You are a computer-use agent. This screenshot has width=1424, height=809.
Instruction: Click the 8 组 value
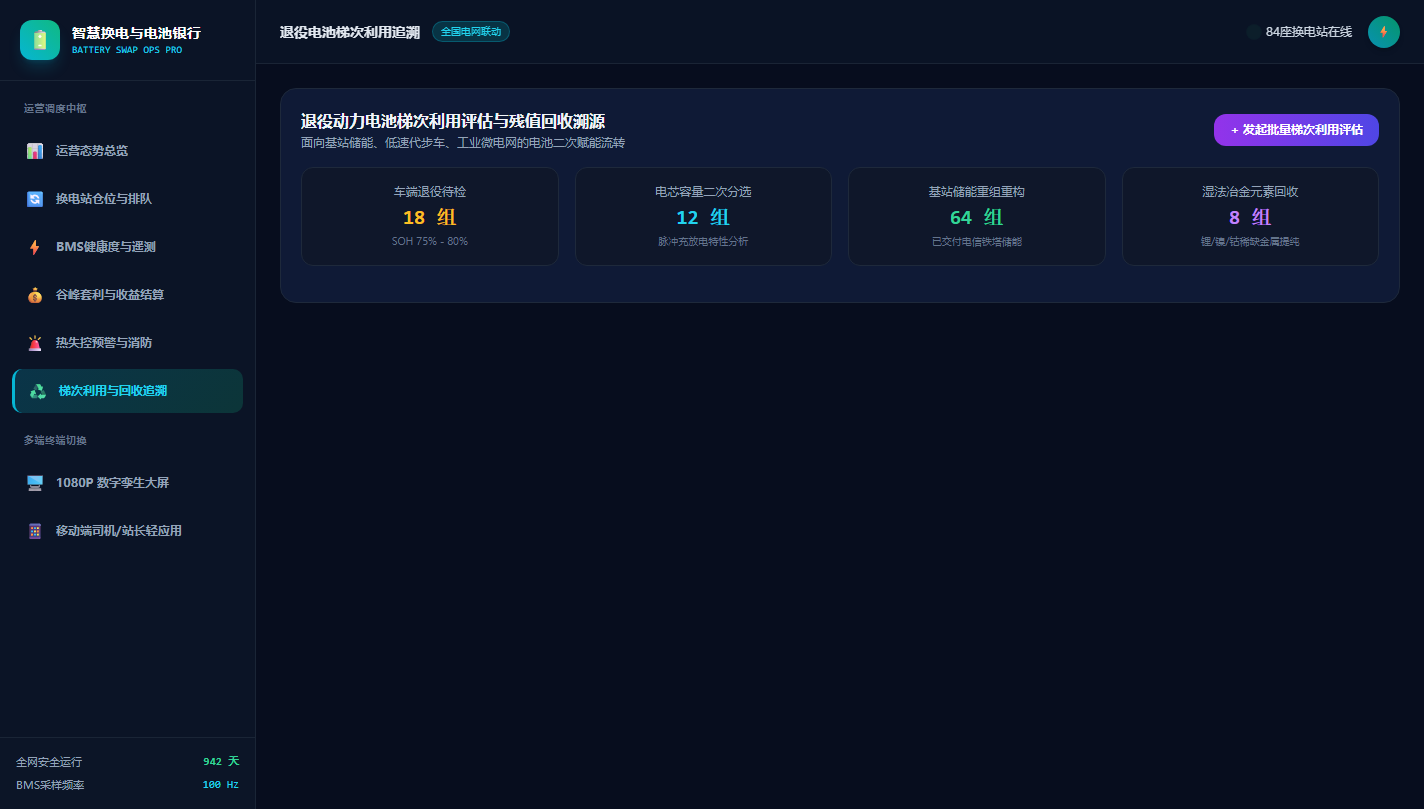tap(1250, 217)
